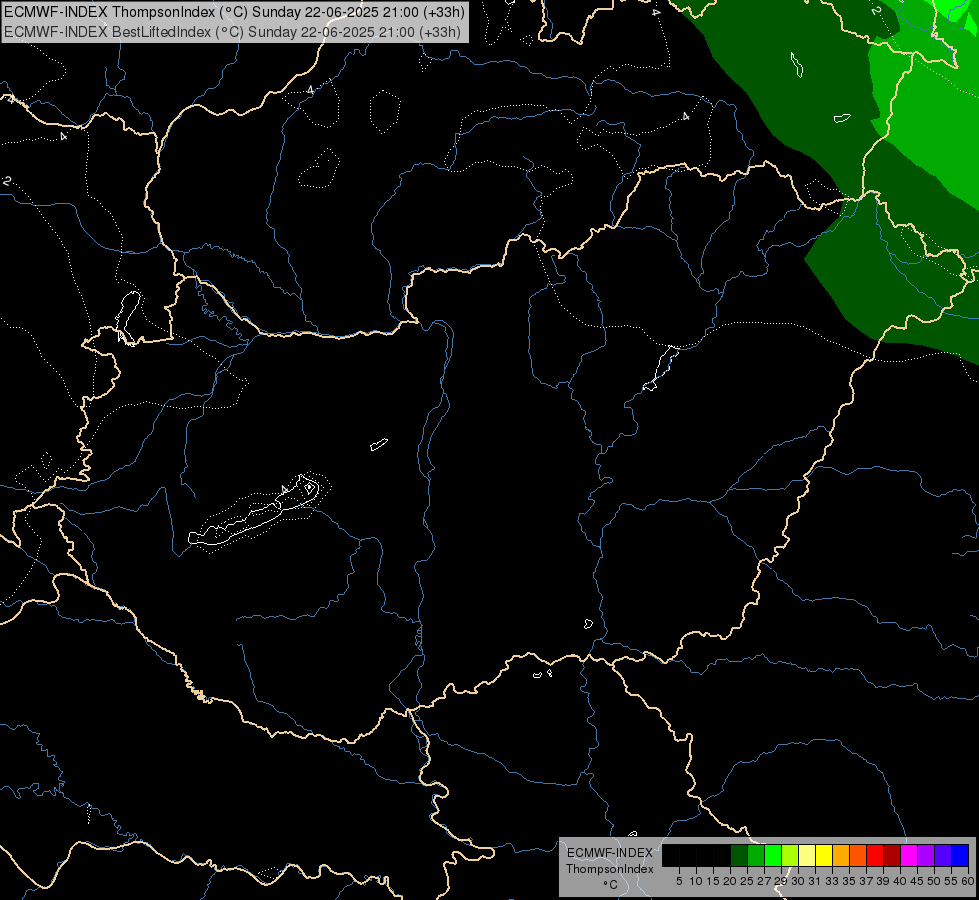Choose the orange 33–35 legend swatch
The image size is (979, 900).
[x=841, y=855]
